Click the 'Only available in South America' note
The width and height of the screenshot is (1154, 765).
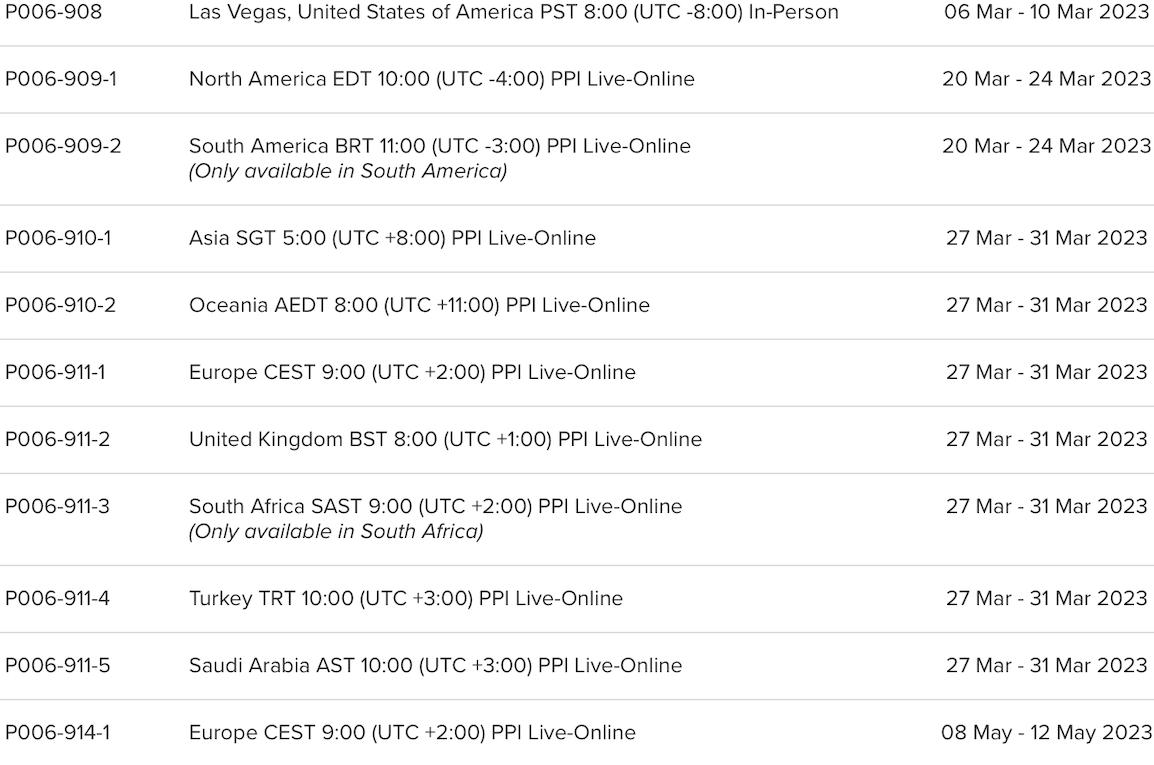tap(348, 171)
